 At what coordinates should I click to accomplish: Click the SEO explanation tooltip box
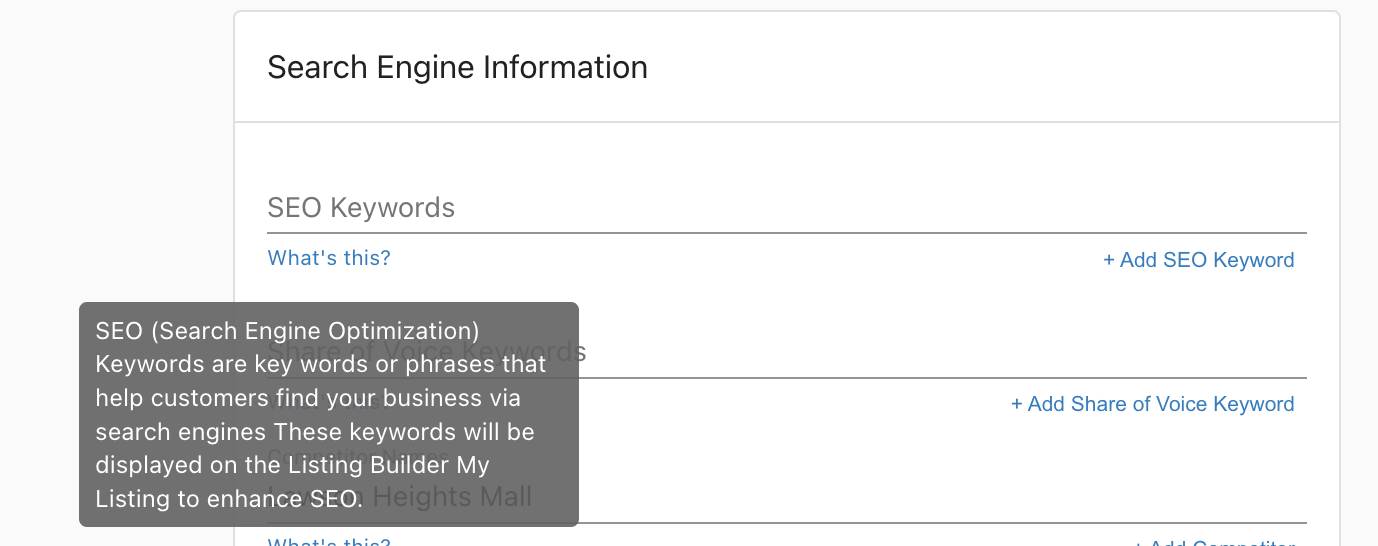coord(329,414)
